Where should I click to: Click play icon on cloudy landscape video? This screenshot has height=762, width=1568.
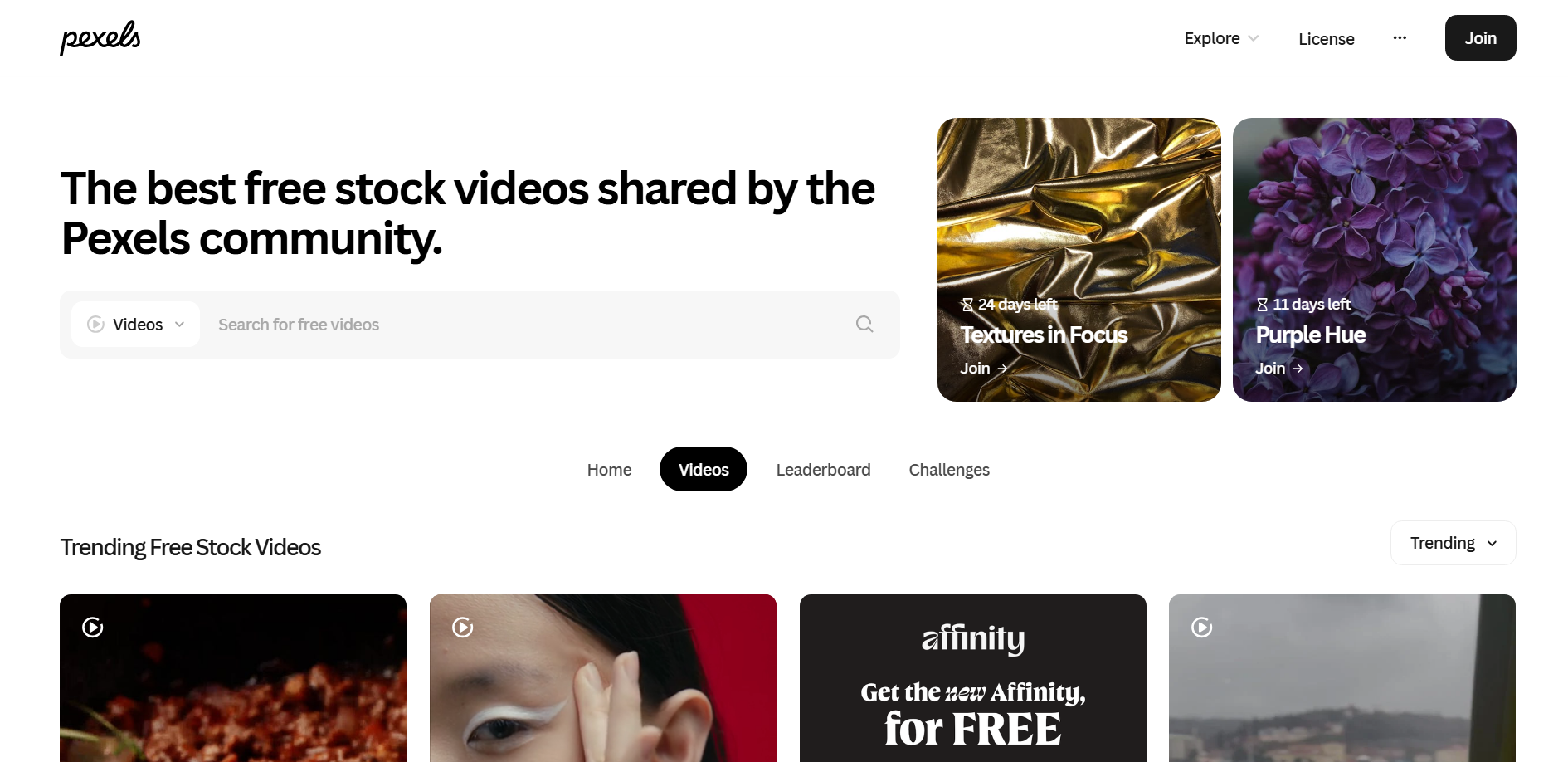coord(1202,628)
